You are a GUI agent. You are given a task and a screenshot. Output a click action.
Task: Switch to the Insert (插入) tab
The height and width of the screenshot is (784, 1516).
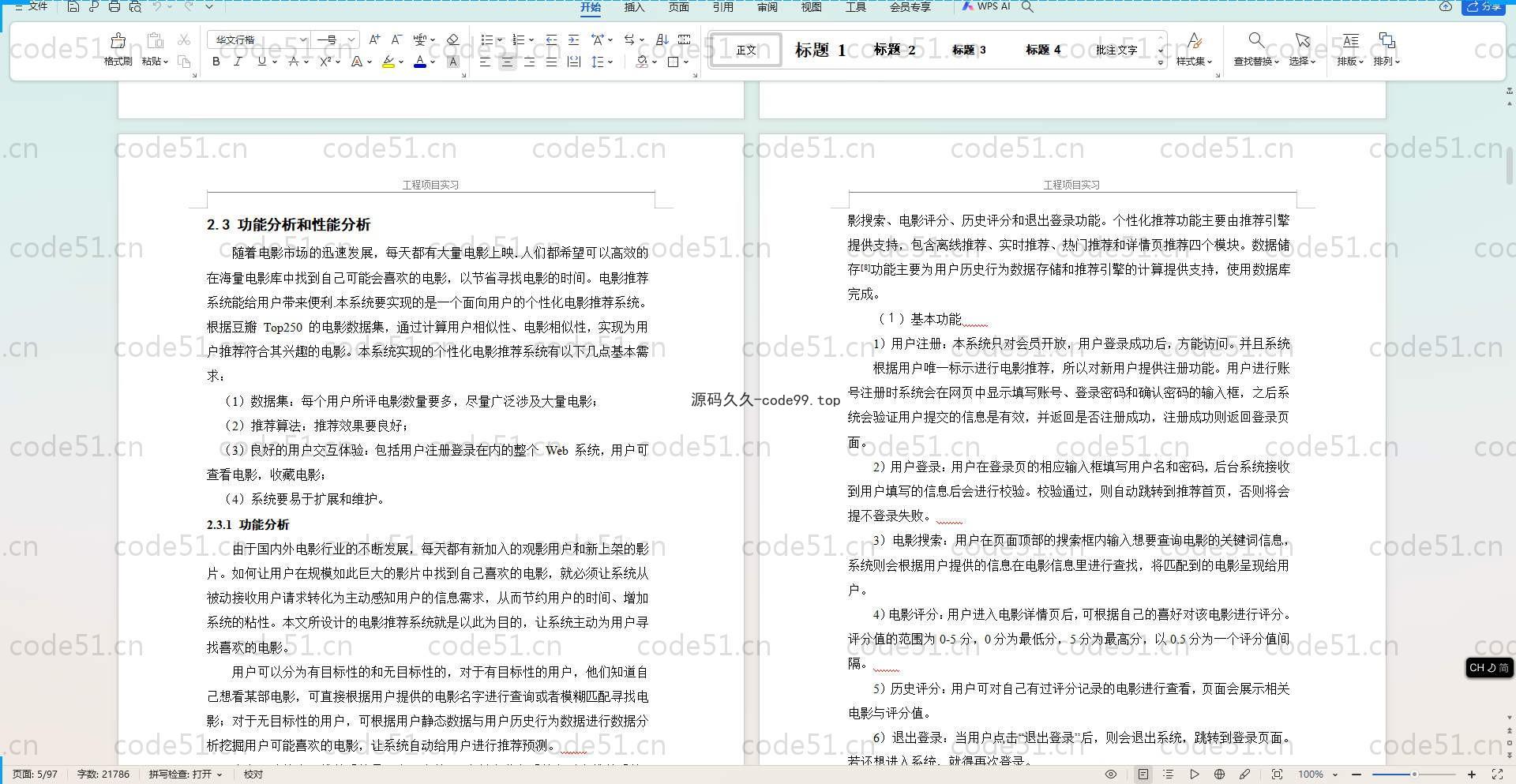(635, 7)
